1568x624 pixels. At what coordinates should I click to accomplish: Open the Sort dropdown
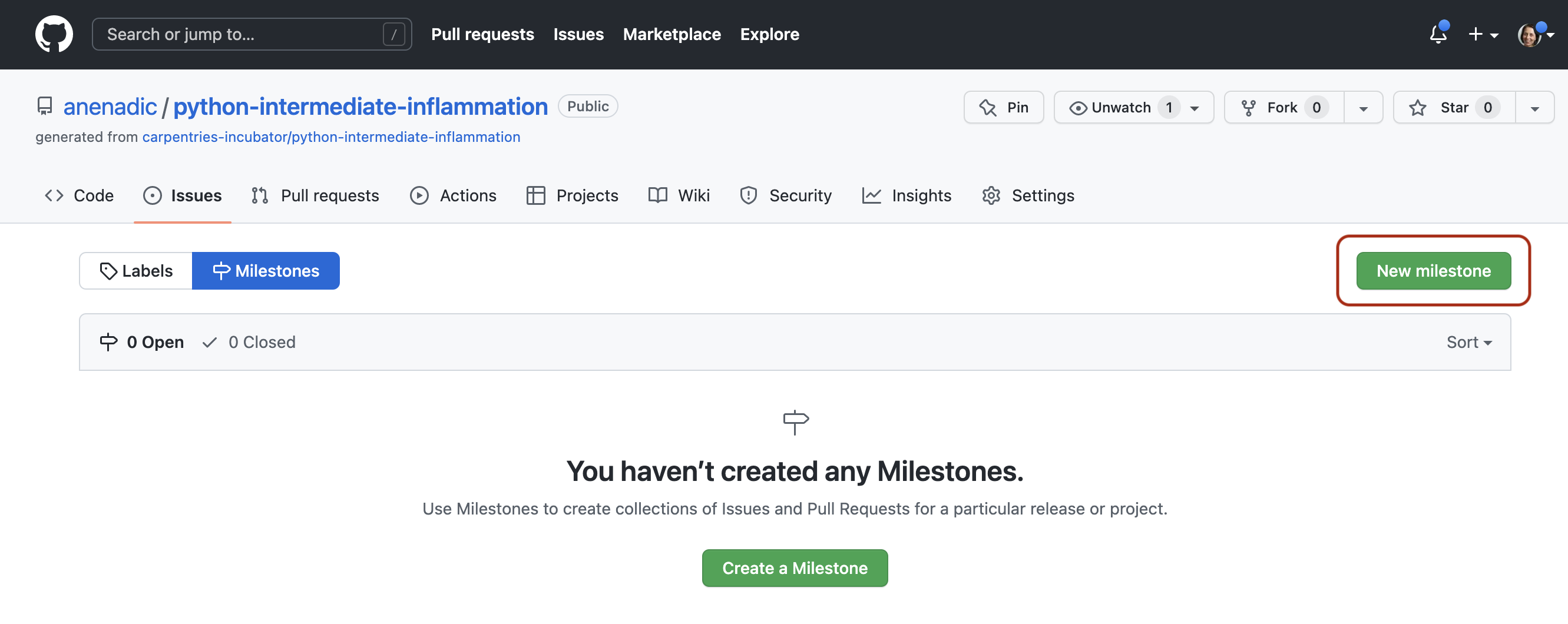1469,342
